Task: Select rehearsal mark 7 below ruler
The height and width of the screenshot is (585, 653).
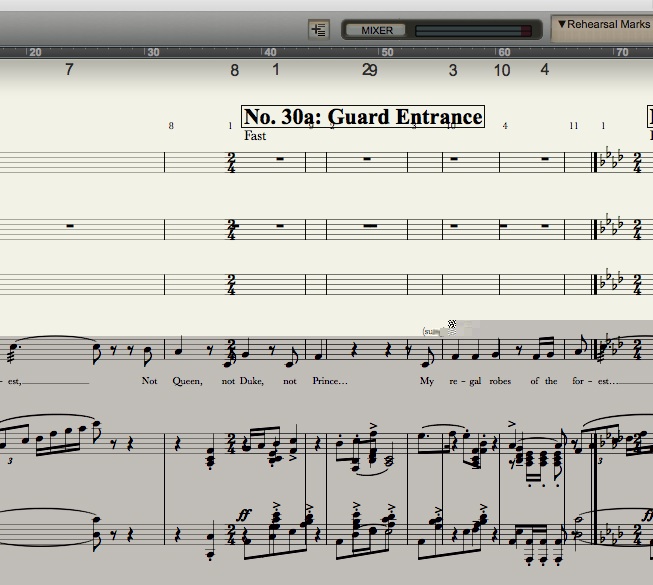Action: pos(69,70)
